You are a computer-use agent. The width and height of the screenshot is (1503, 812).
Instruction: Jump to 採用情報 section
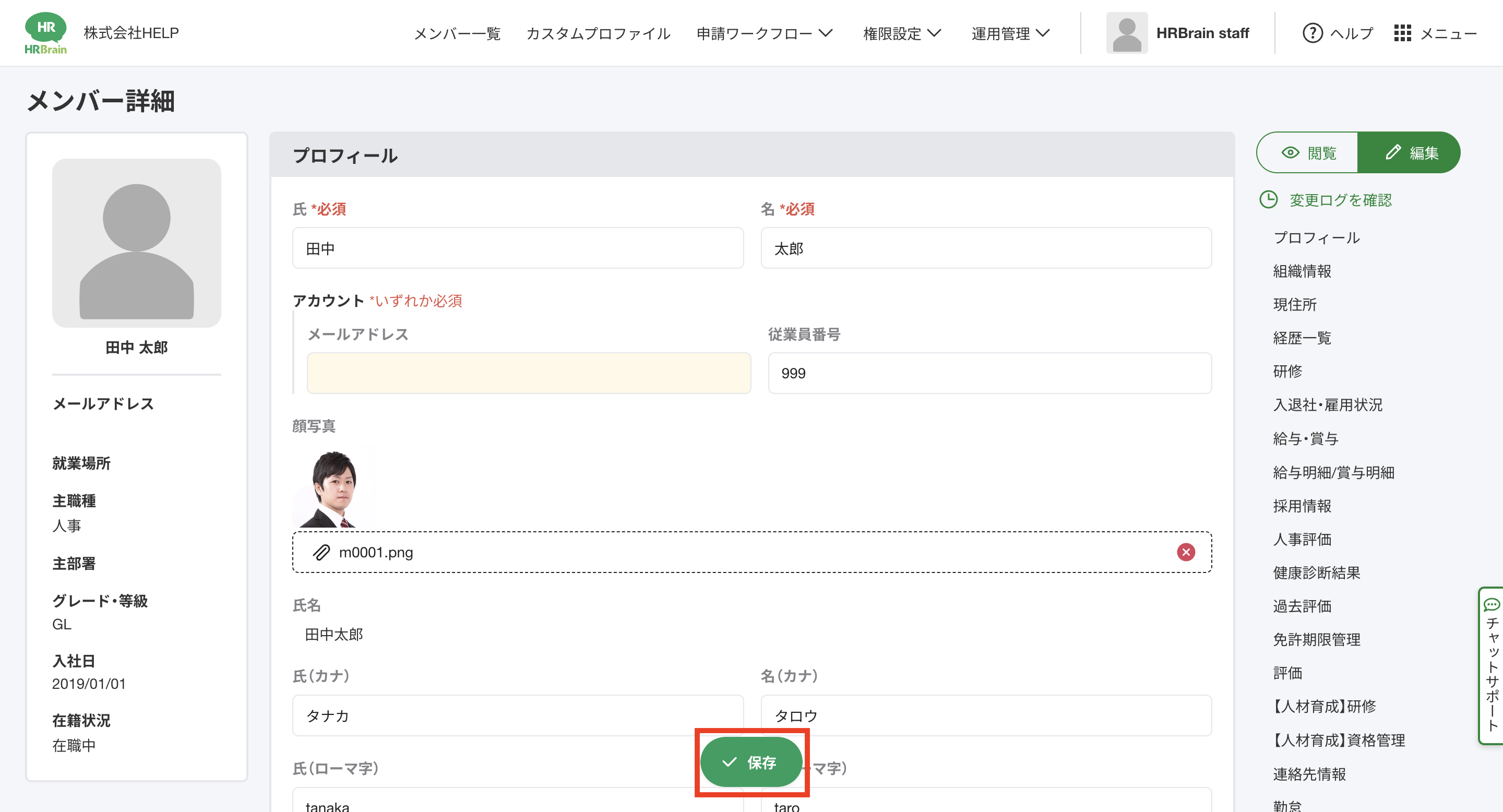pyautogui.click(x=1302, y=506)
